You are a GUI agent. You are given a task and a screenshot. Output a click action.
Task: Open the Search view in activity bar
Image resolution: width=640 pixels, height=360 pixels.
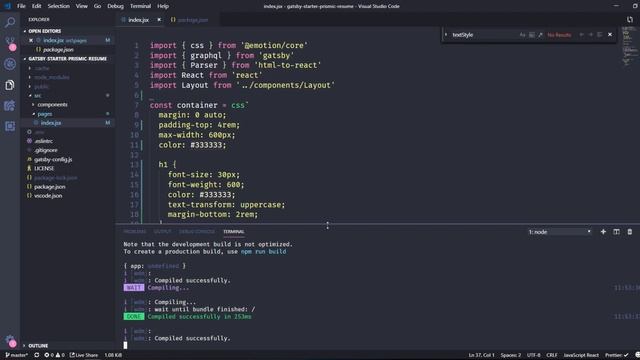click(x=10, y=22)
